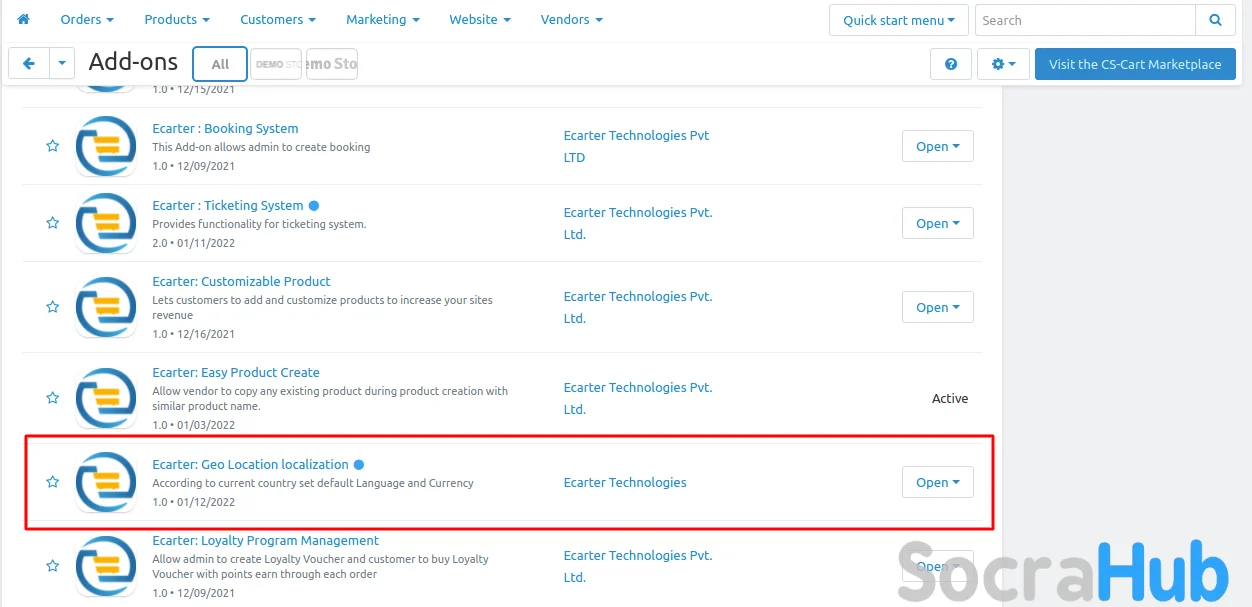The image size is (1252, 607).
Task: Open the gear settings dropdown
Action: tap(1003, 64)
